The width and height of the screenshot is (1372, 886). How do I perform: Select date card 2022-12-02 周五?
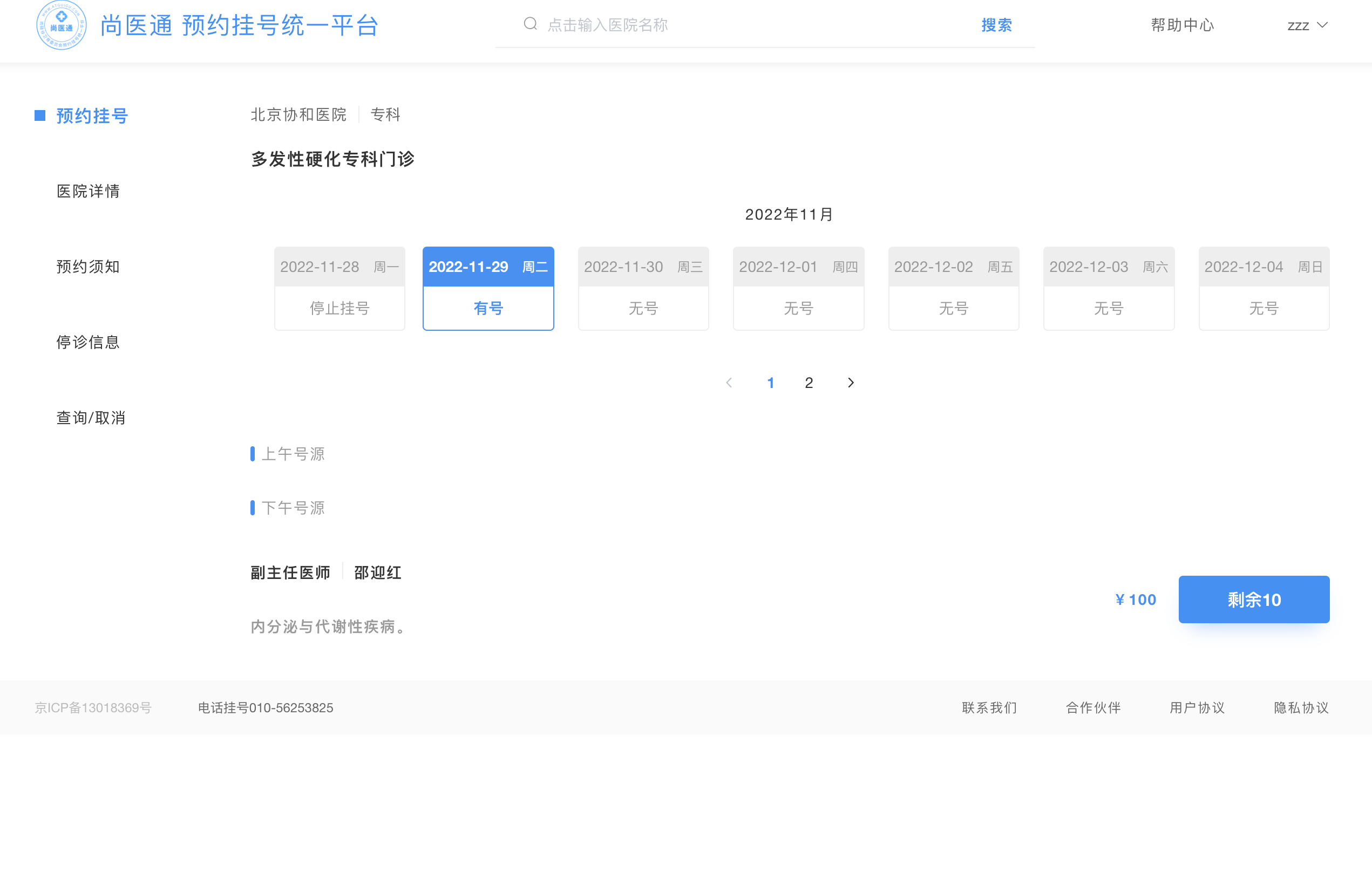coord(954,288)
